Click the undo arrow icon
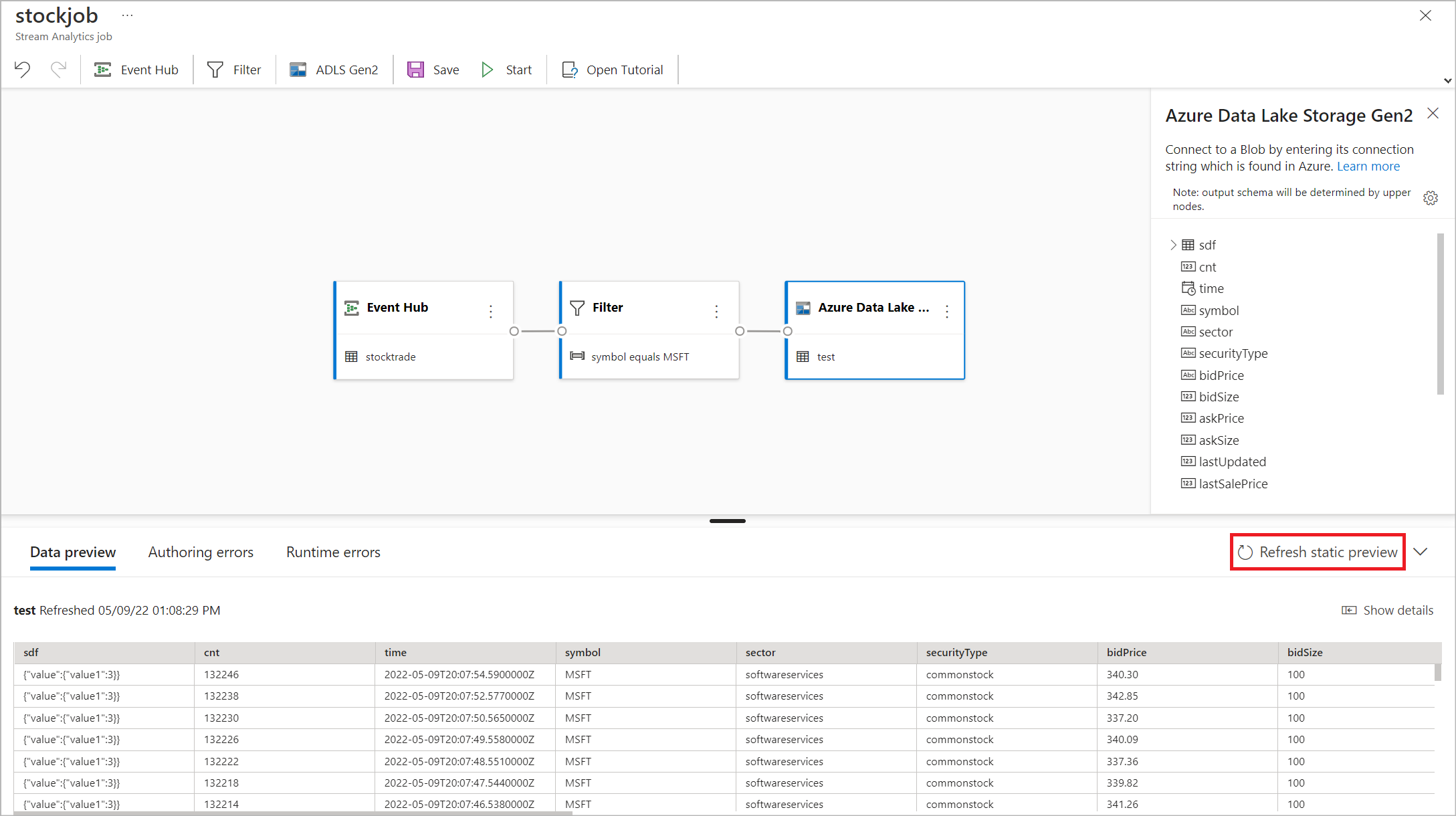Image resolution: width=1456 pixels, height=816 pixels. (23, 70)
